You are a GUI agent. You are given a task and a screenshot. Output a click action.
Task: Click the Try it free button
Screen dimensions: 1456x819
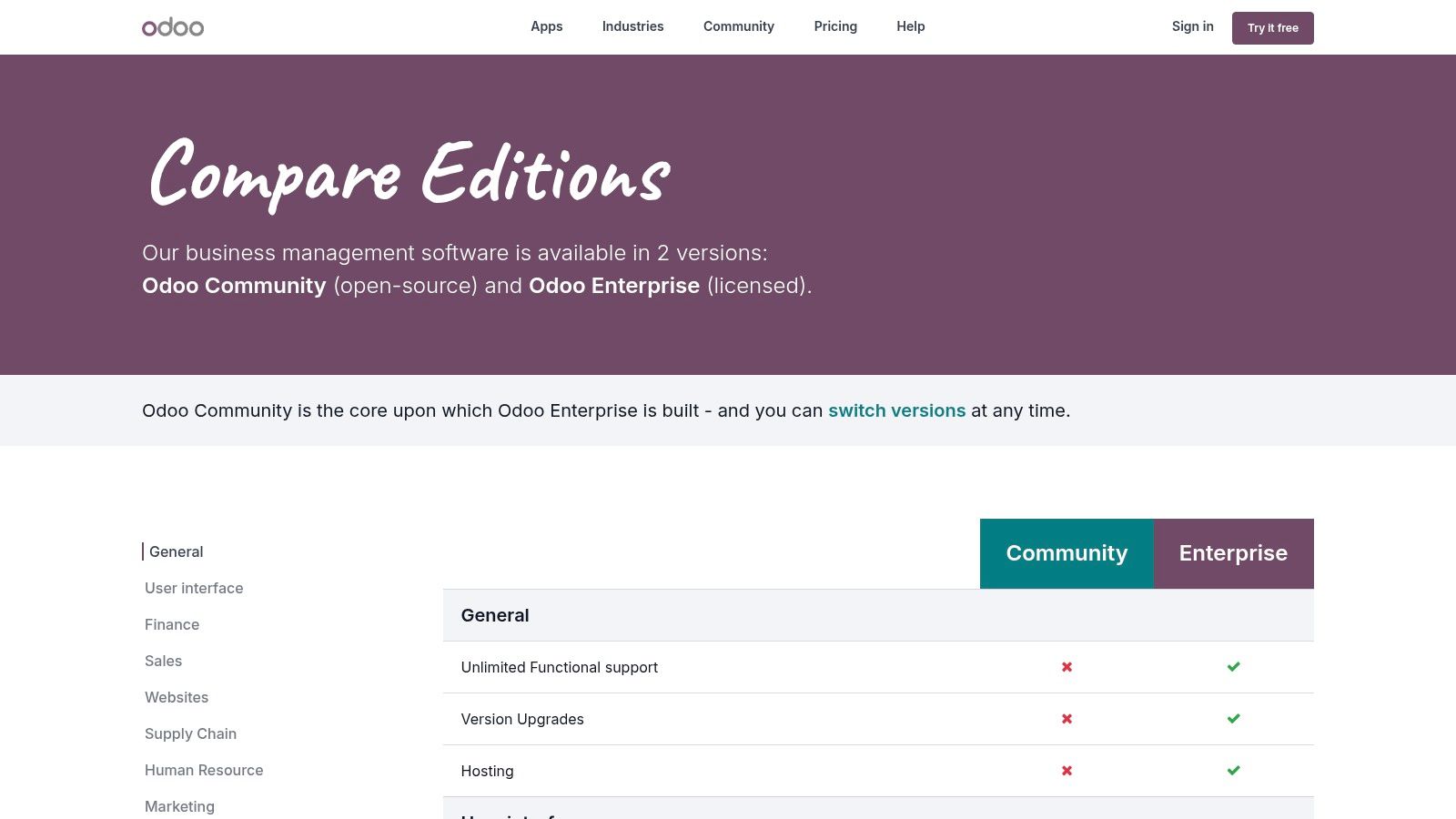click(1272, 27)
